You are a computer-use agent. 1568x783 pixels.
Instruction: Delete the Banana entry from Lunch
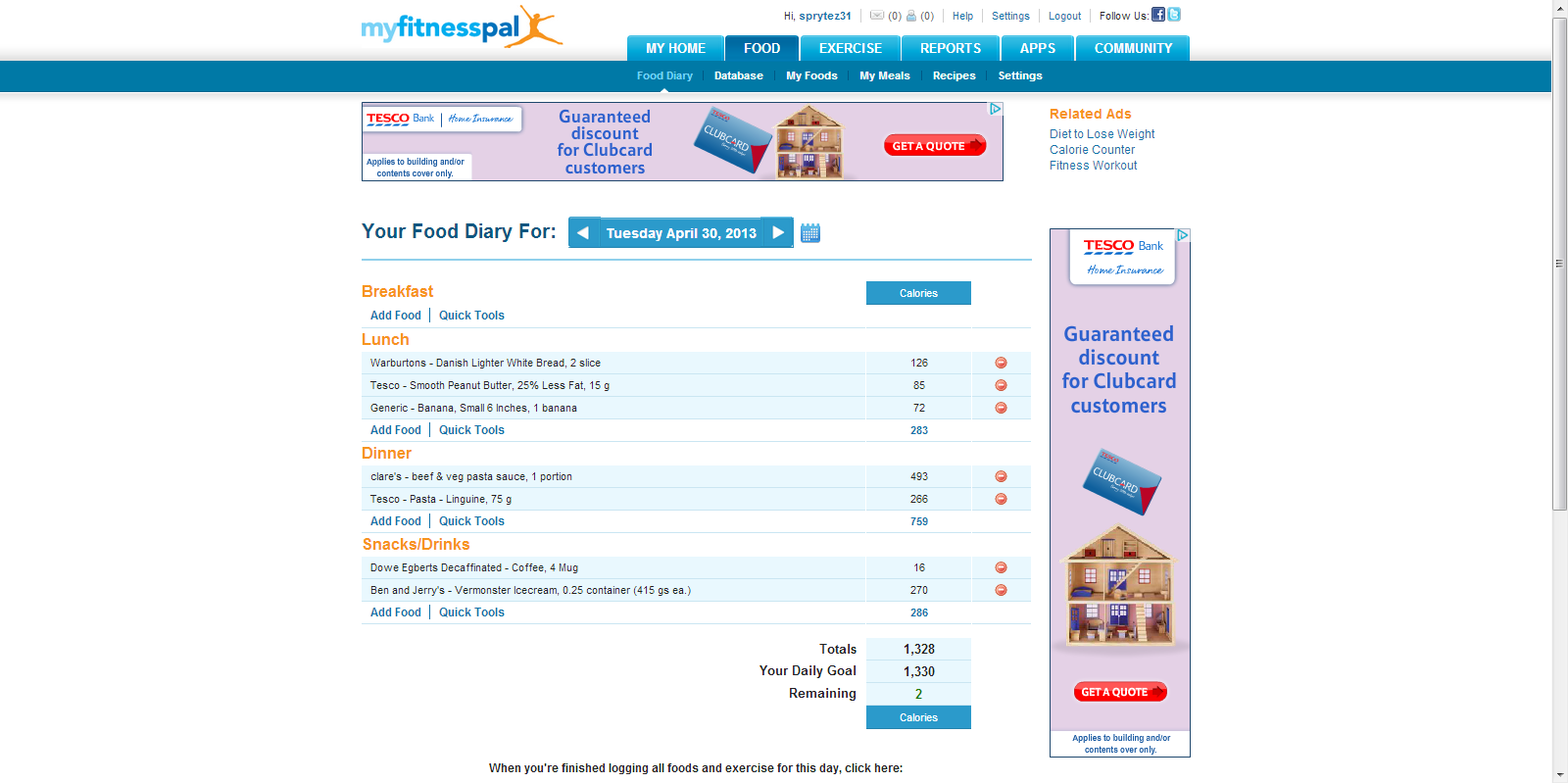tap(1001, 408)
